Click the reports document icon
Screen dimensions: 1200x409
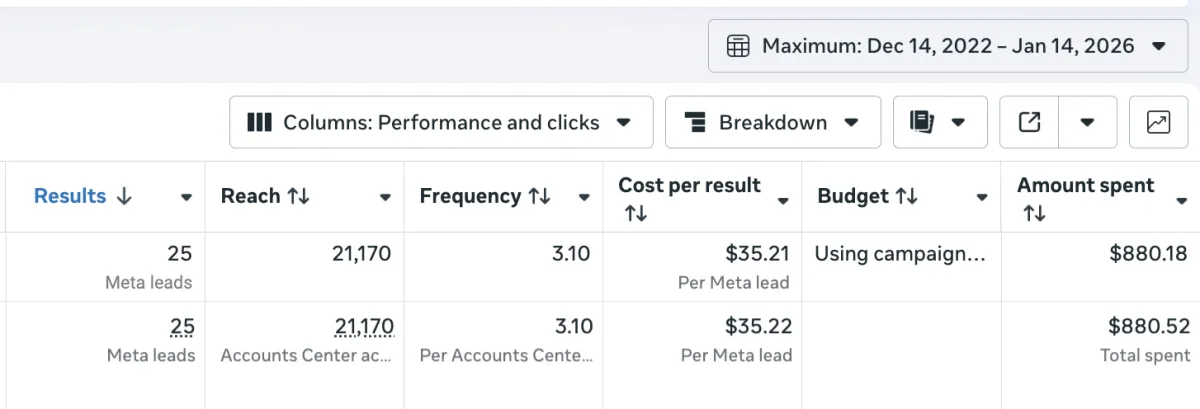922,122
